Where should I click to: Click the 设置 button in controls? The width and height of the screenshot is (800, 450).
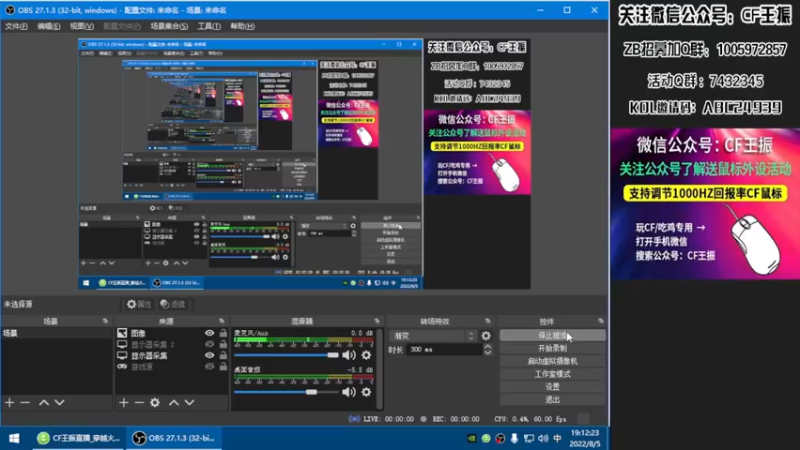[x=552, y=386]
